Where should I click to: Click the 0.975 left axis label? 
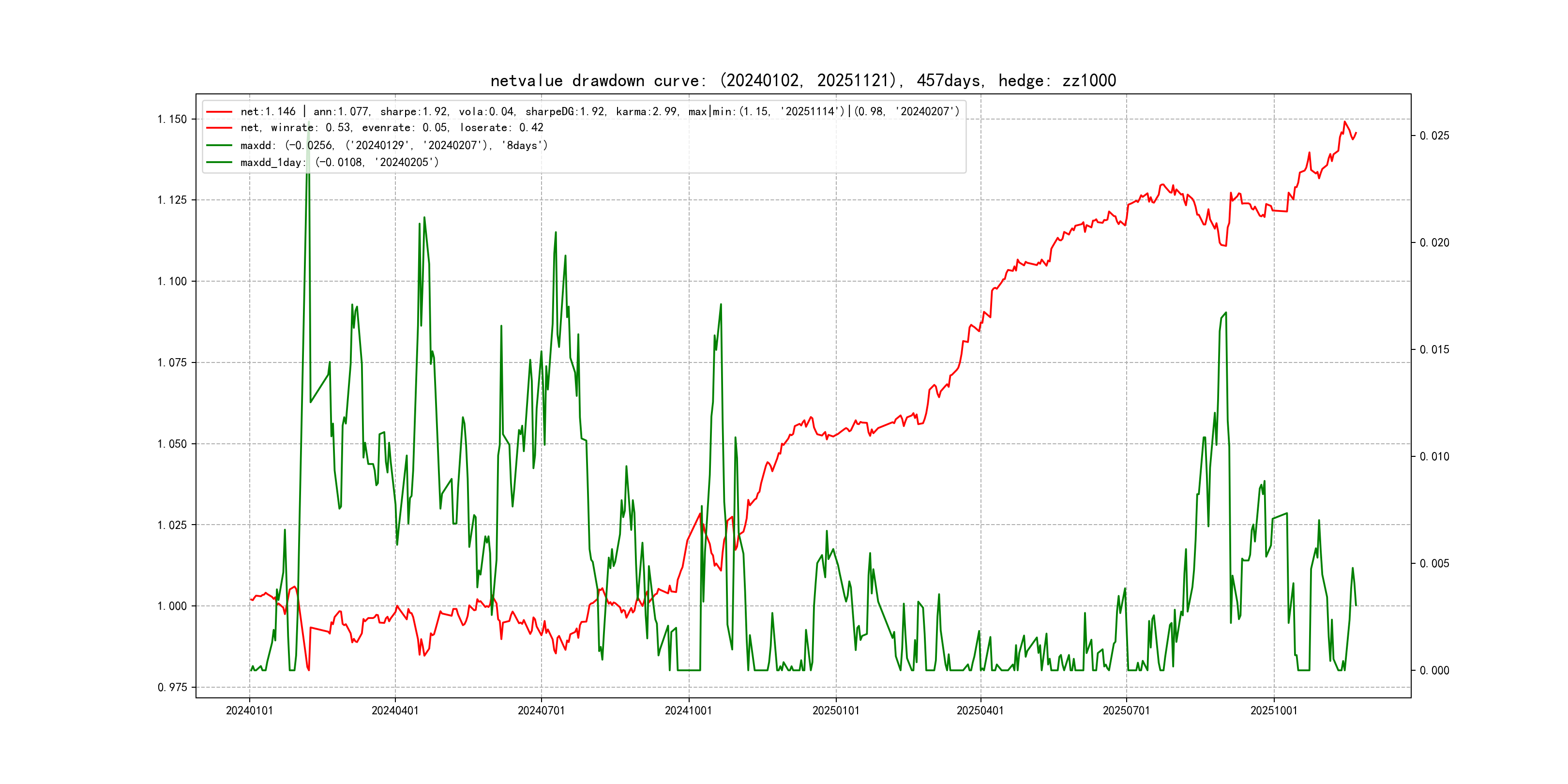(x=172, y=687)
